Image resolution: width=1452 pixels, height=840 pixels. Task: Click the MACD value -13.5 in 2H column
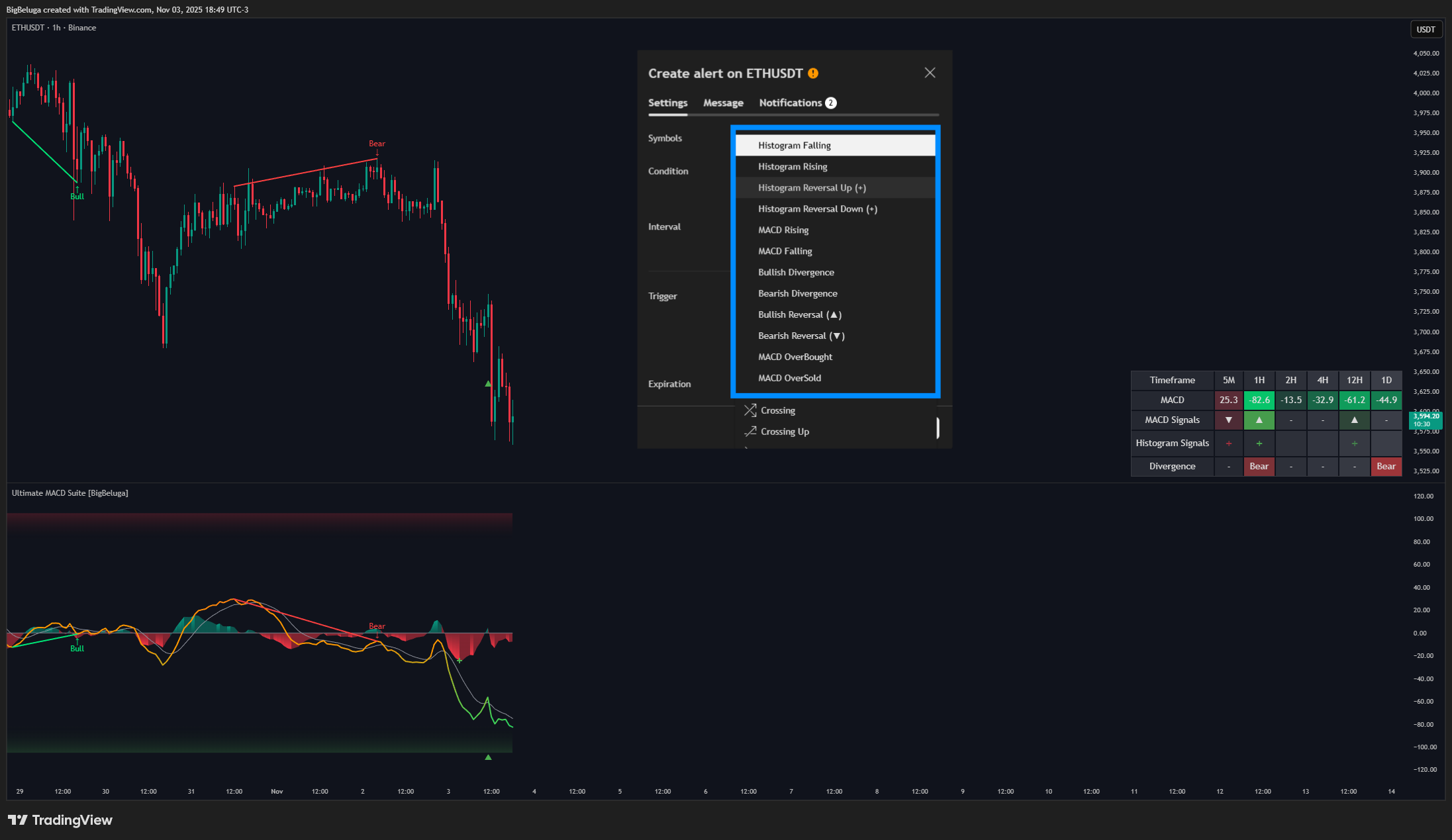click(1291, 400)
